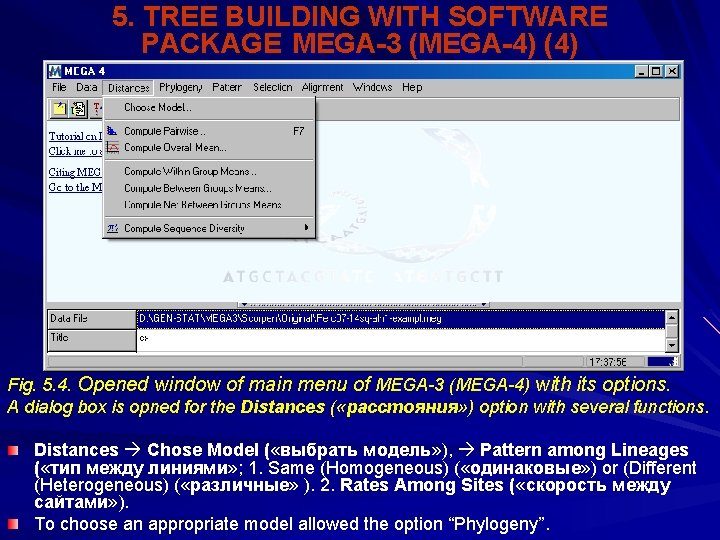Open the 'Click me' link
The height and width of the screenshot is (540, 720).
coord(76,152)
